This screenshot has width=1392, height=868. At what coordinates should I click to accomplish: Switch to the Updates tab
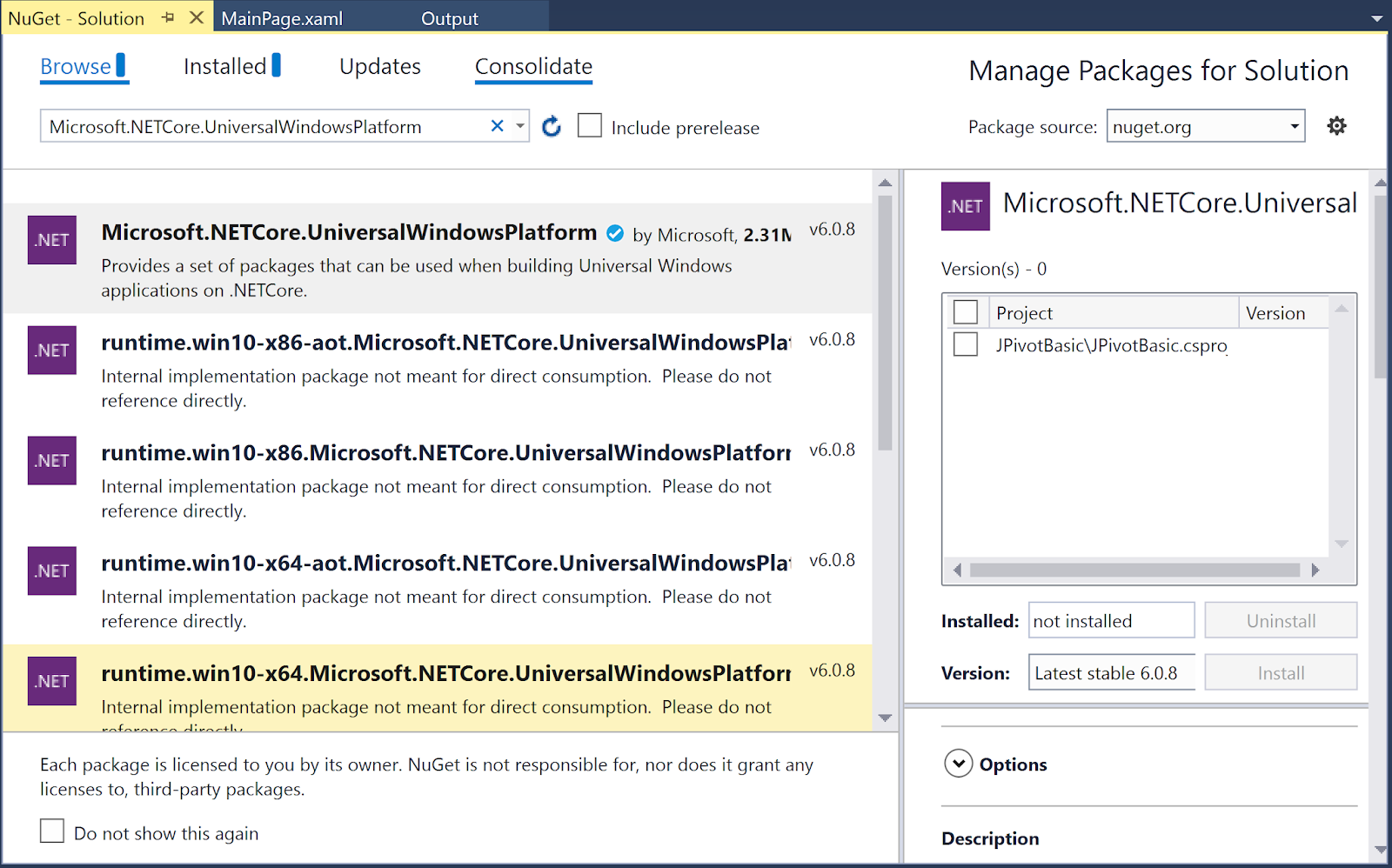pos(379,66)
